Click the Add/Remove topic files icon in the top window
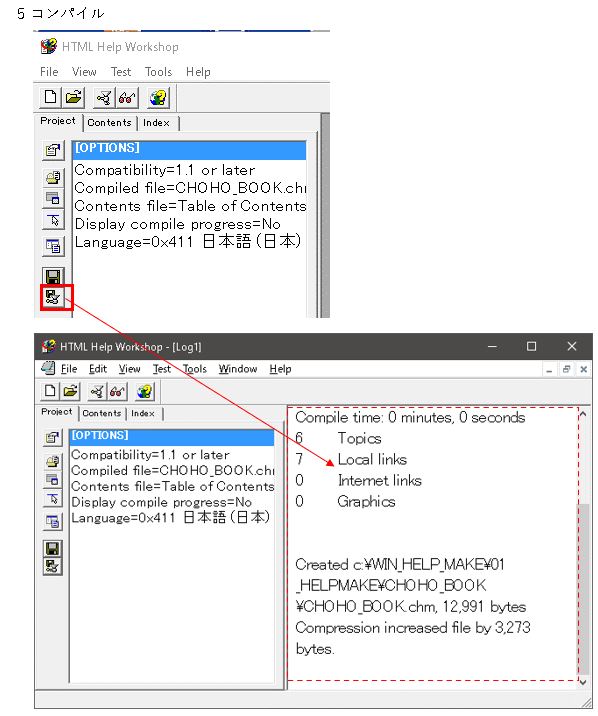The width and height of the screenshot is (598, 716). point(53,177)
